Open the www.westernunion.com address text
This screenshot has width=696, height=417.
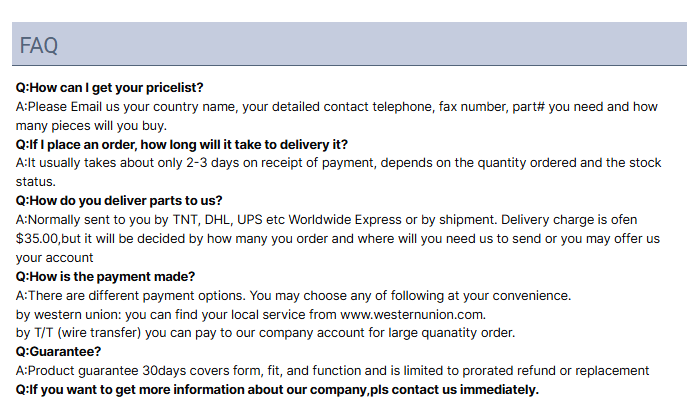(413, 315)
